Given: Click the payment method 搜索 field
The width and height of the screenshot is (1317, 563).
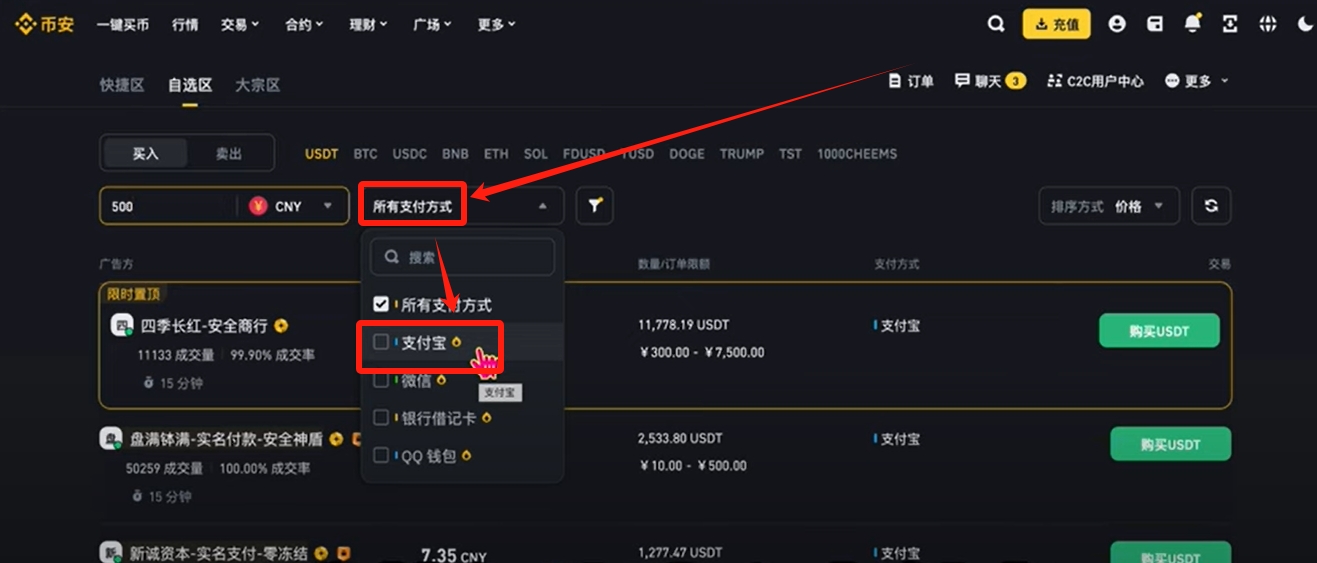Looking at the screenshot, I should pos(462,257).
